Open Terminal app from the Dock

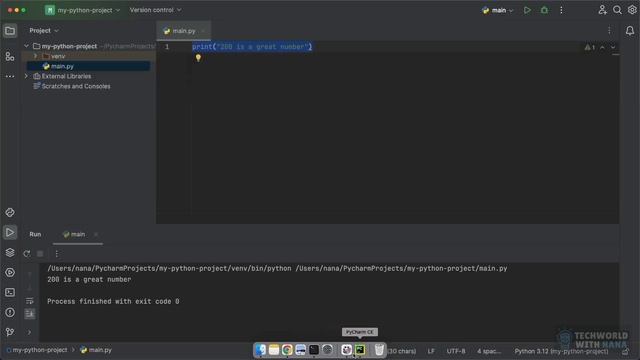pos(314,350)
